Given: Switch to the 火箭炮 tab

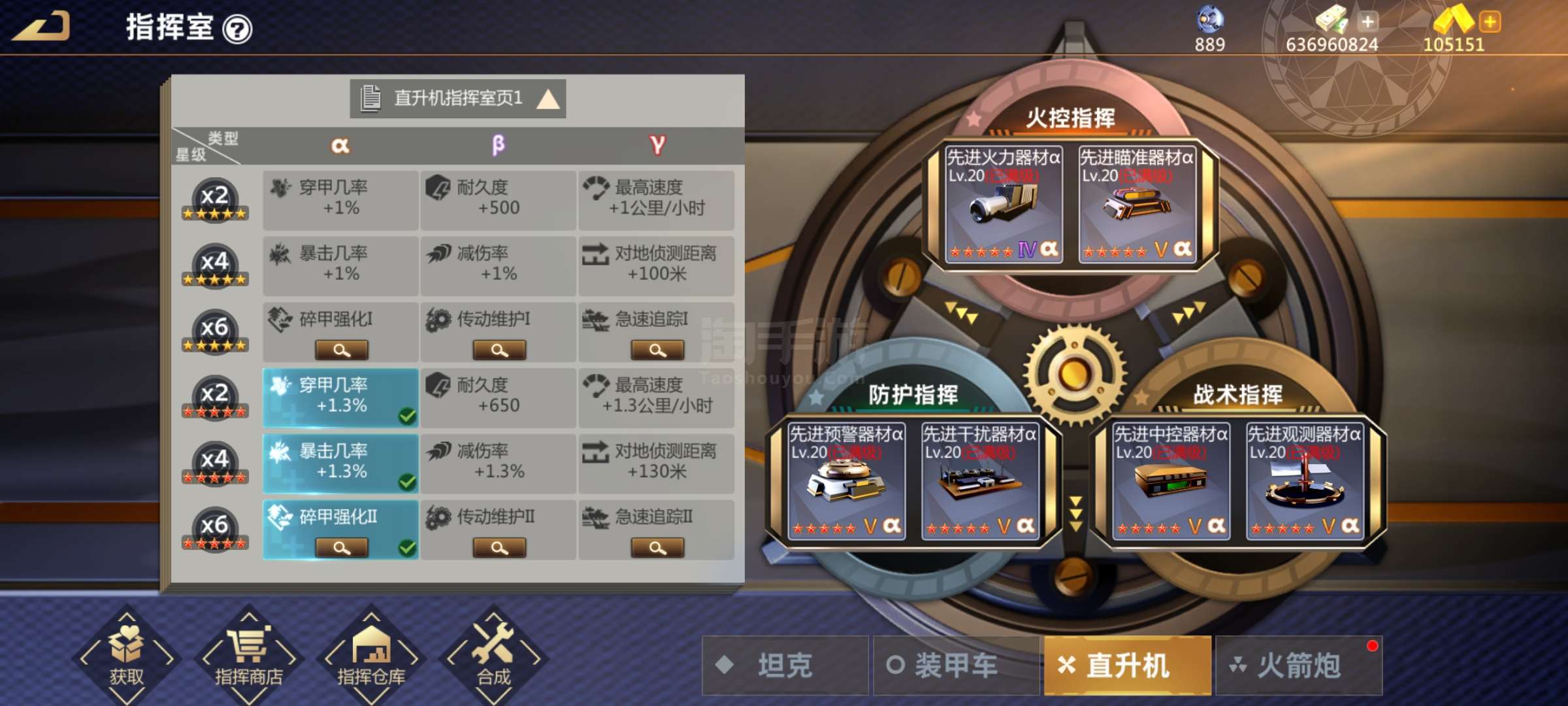Looking at the screenshot, I should click(1298, 665).
